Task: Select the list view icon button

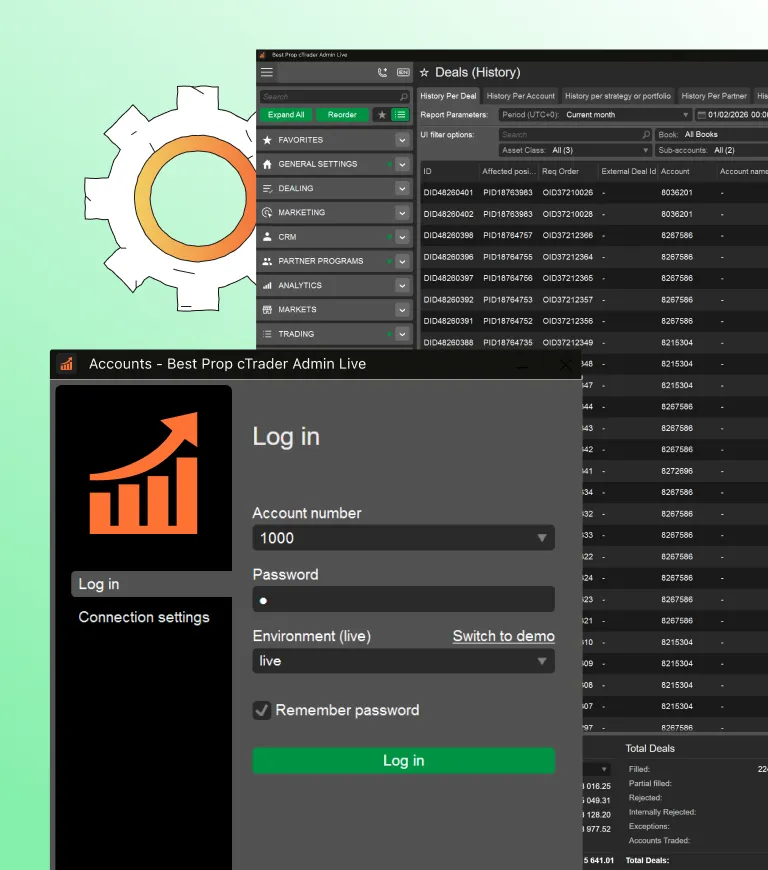Action: pos(400,115)
